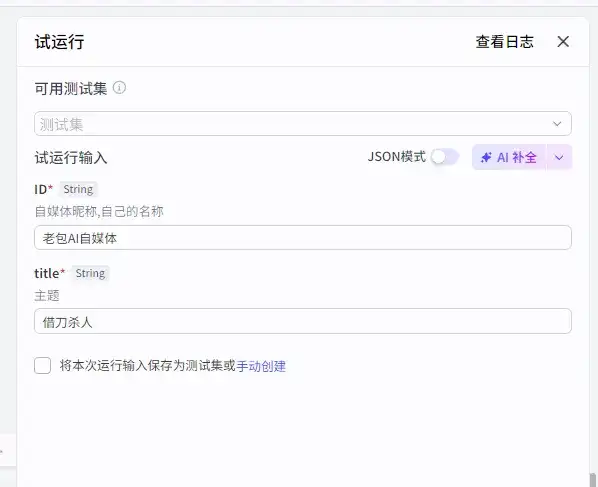The image size is (598, 487).
Task: Click the title input field
Action: 303,321
